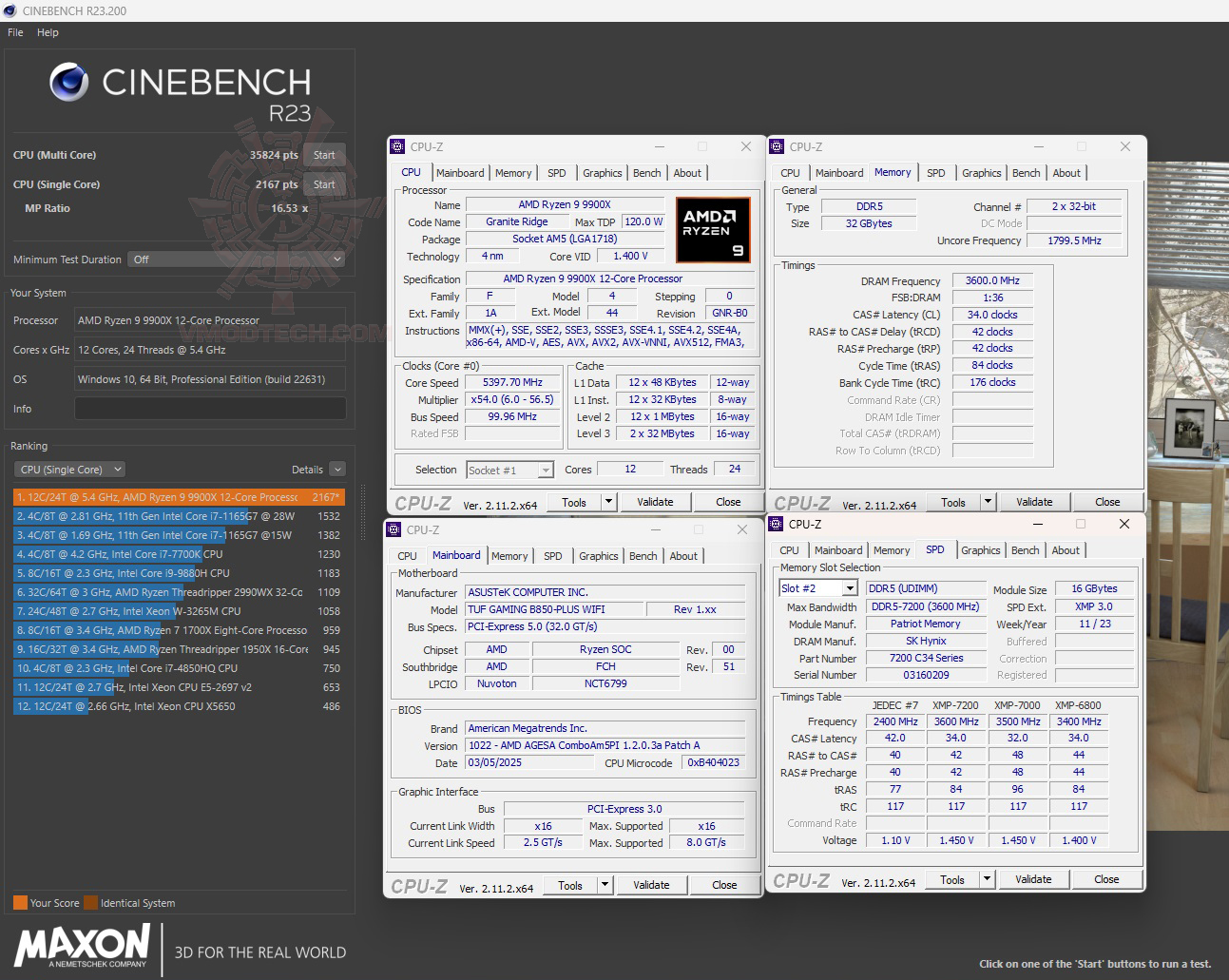Click the orange Your Score legend square

[x=21, y=902]
